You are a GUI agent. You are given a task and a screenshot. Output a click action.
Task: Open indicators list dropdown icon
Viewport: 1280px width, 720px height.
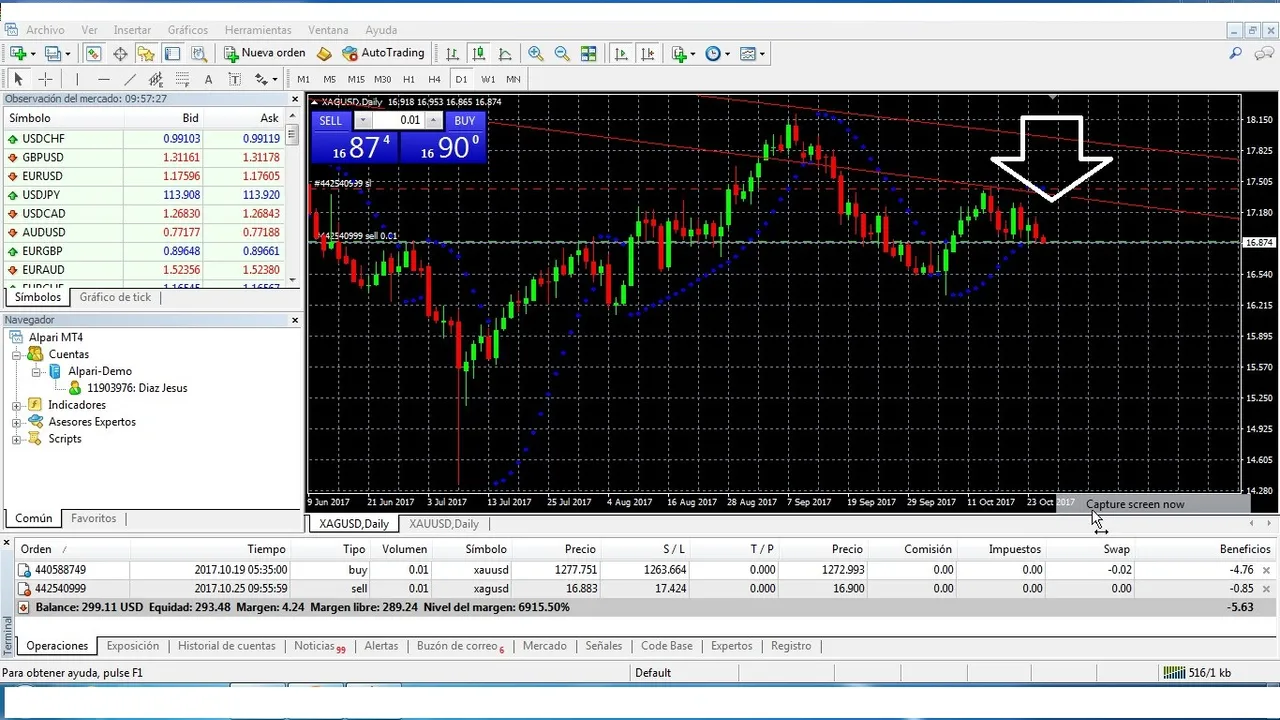pyautogui.click(x=684, y=53)
